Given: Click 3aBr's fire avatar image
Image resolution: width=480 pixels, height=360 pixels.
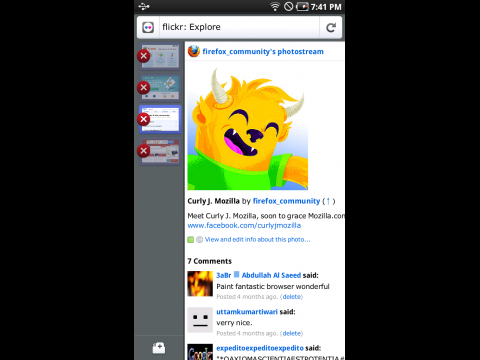Looking at the screenshot, I should click(200, 284).
